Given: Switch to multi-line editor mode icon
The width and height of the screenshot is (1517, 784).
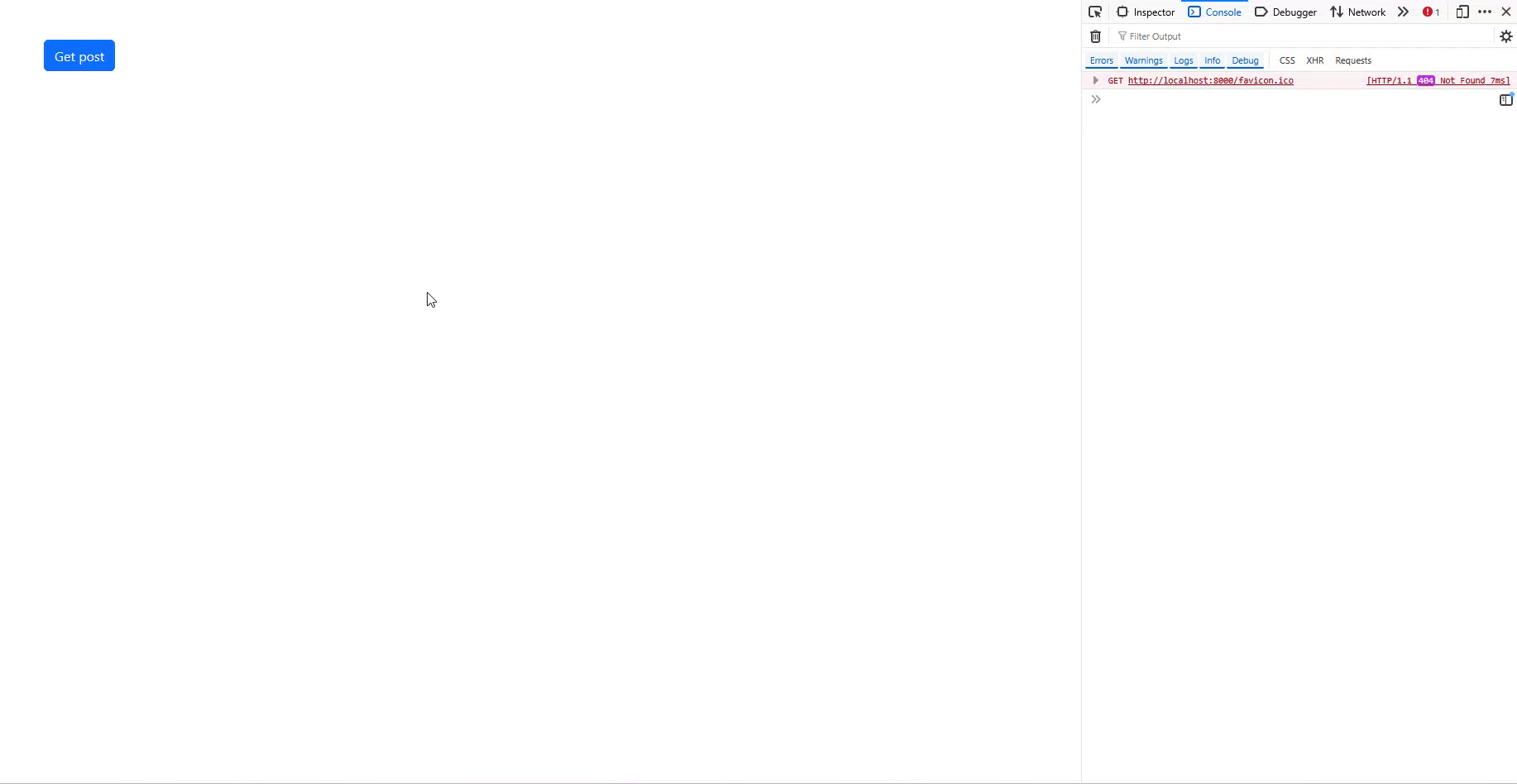Looking at the screenshot, I should coord(1506,99).
